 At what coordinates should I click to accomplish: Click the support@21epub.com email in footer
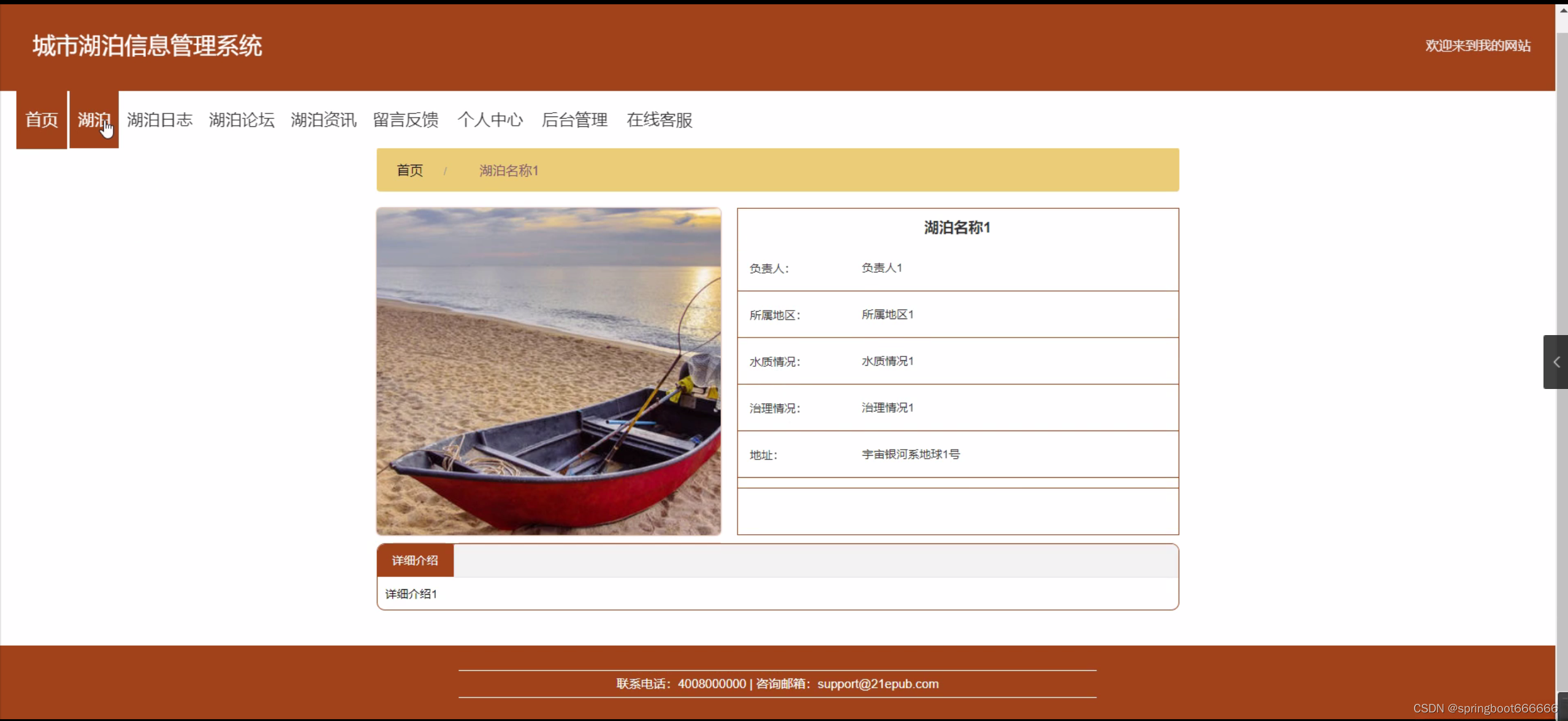click(x=877, y=684)
